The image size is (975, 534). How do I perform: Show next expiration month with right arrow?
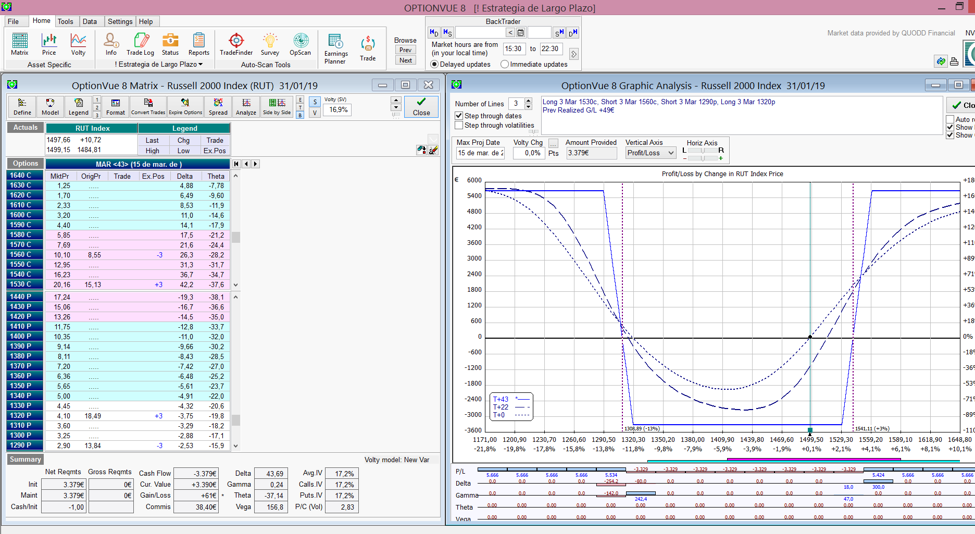coord(256,163)
